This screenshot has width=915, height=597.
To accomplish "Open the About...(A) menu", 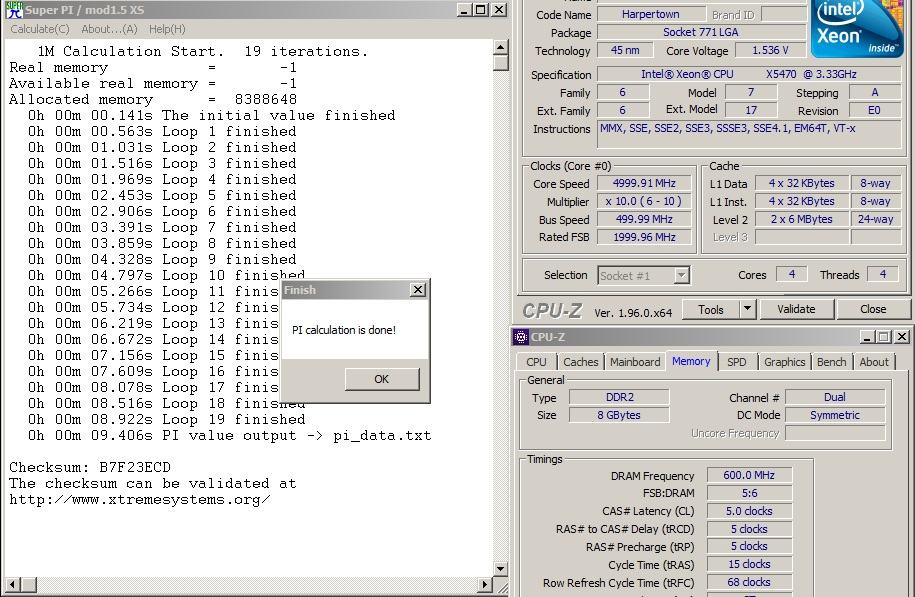I will click(x=109, y=29).
